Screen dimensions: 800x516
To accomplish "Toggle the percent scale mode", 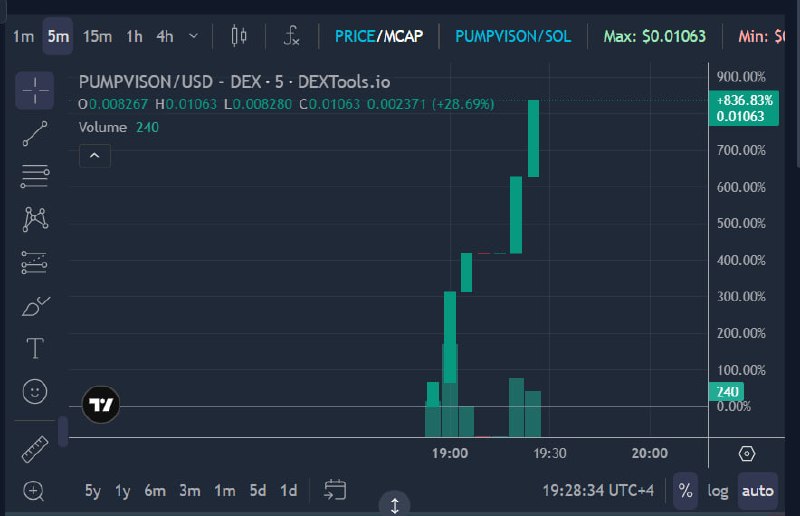I will pyautogui.click(x=685, y=491).
